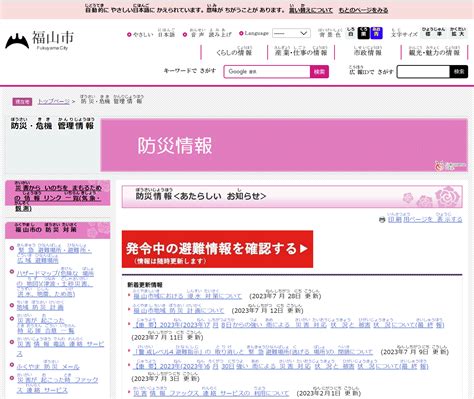Viewport: 474px width, 399px height.
Task: Open the 産業・仕事の情報 menu
Action: pyautogui.click(x=301, y=52)
